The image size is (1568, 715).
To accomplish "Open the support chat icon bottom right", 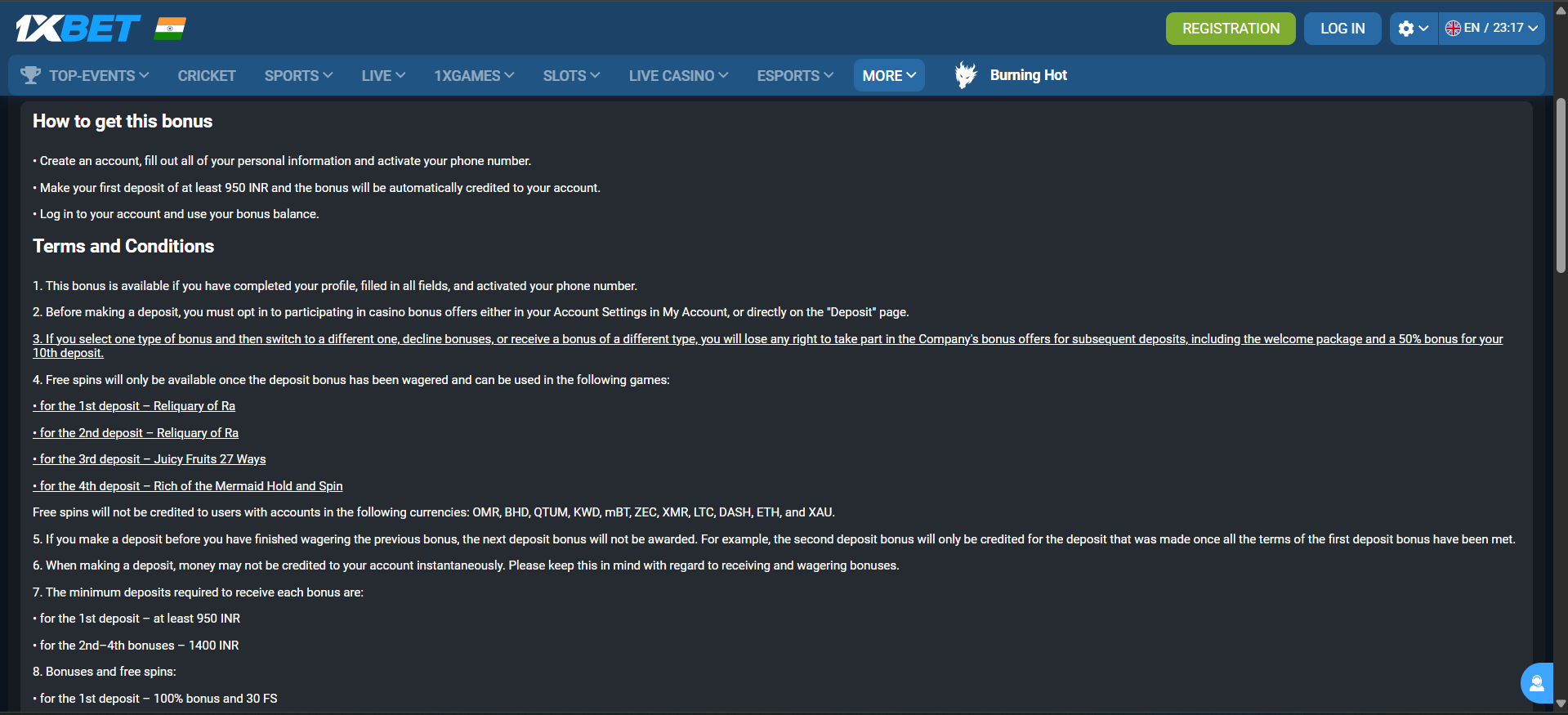I will (x=1536, y=683).
